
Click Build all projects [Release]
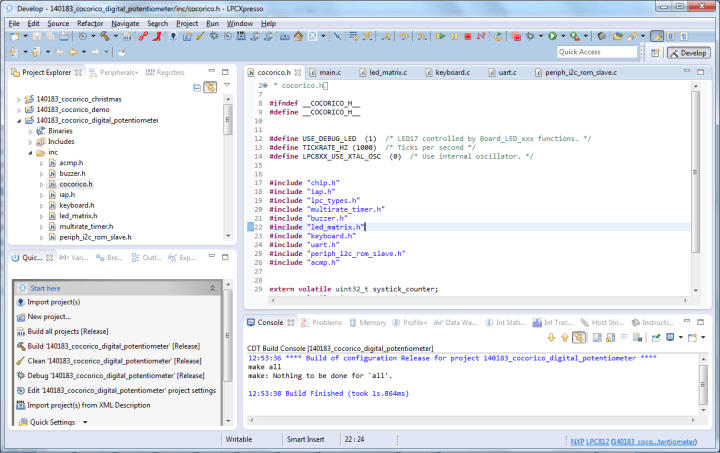[68, 331]
